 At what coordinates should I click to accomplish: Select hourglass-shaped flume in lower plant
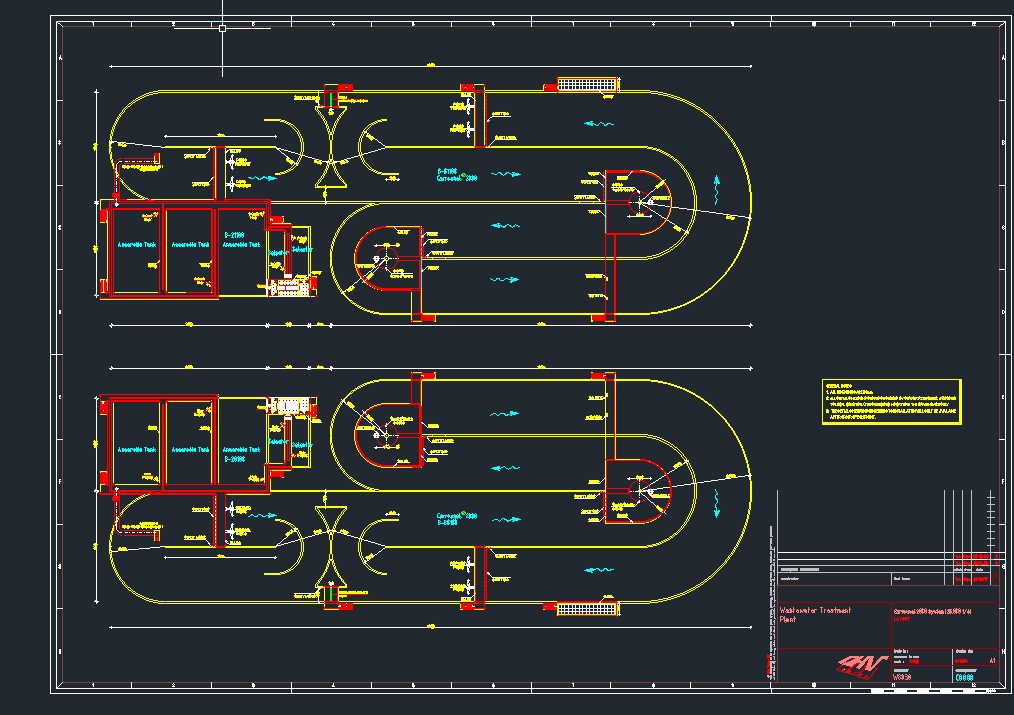(x=331, y=546)
